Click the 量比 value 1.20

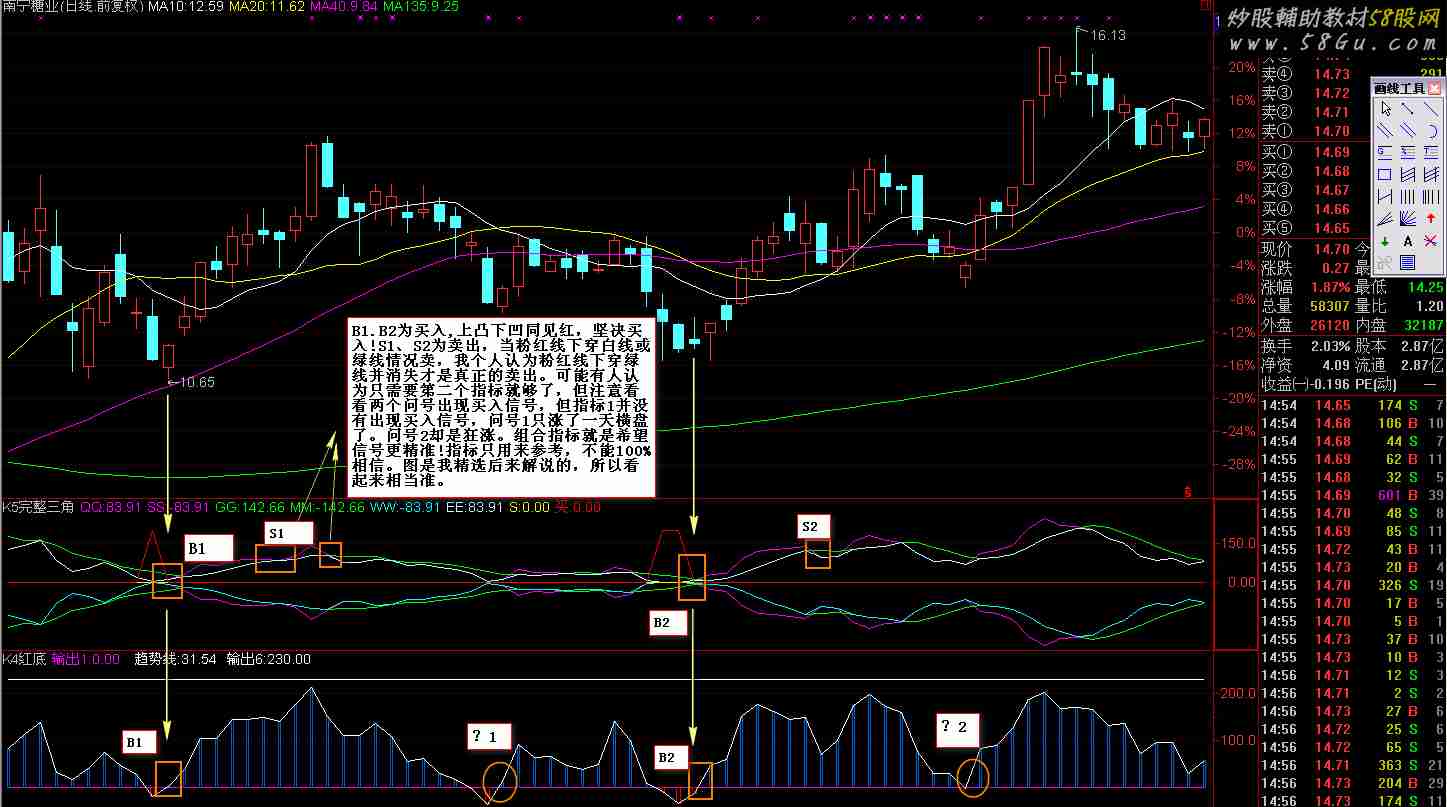(1431, 306)
